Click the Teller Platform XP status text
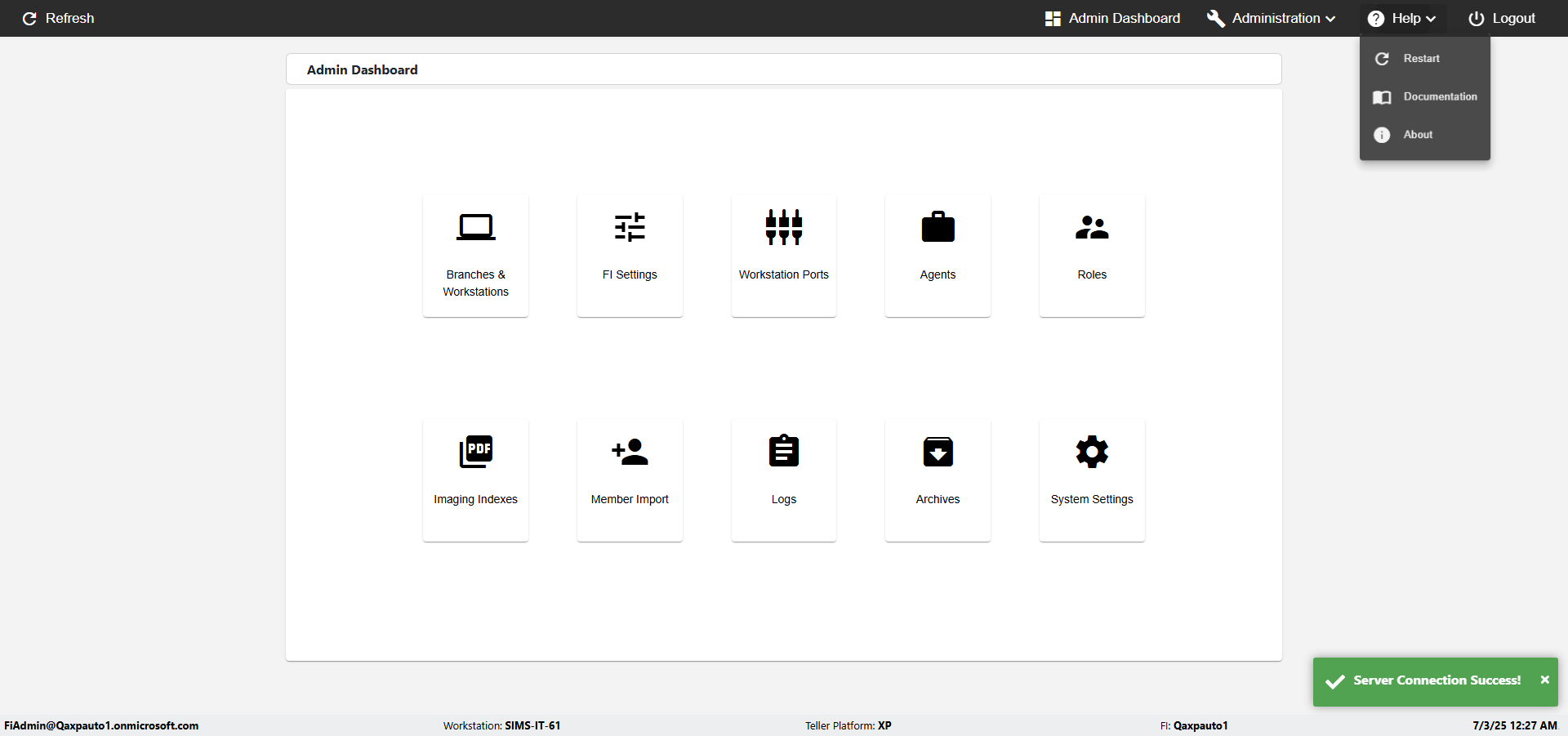The image size is (1568, 736). click(848, 725)
